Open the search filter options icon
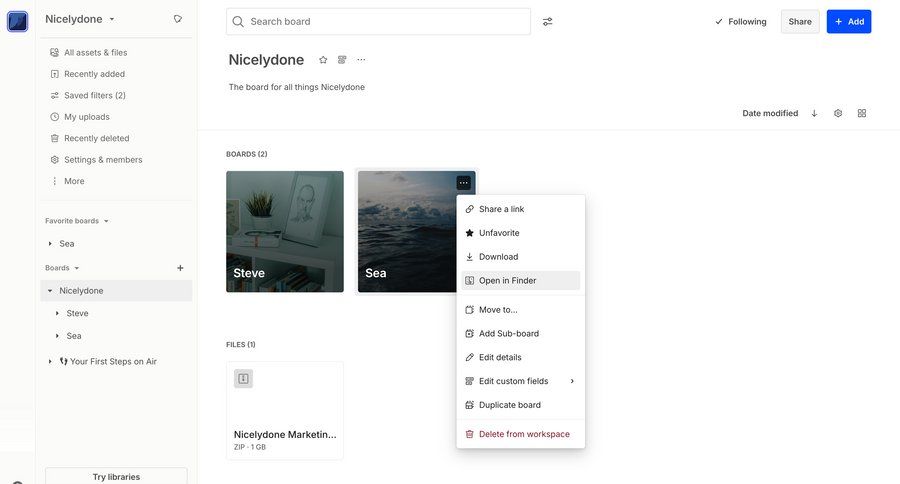900x484 pixels. click(x=548, y=21)
